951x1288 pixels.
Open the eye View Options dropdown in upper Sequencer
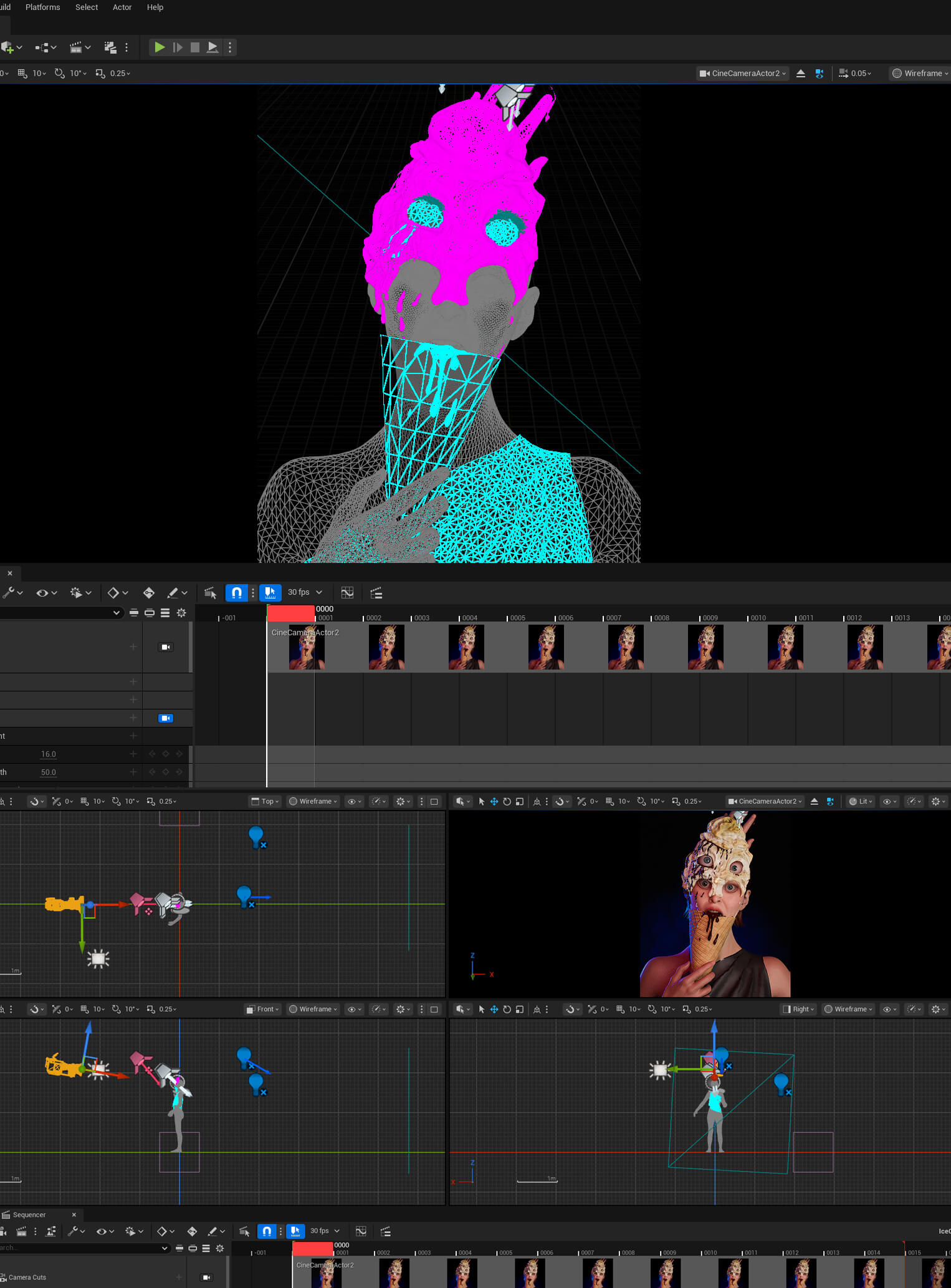point(47,593)
